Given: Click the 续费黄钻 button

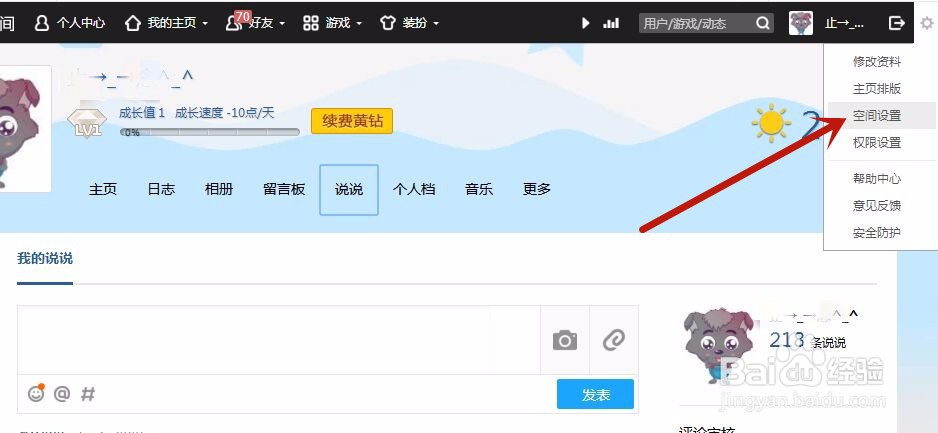Looking at the screenshot, I should click(x=352, y=121).
